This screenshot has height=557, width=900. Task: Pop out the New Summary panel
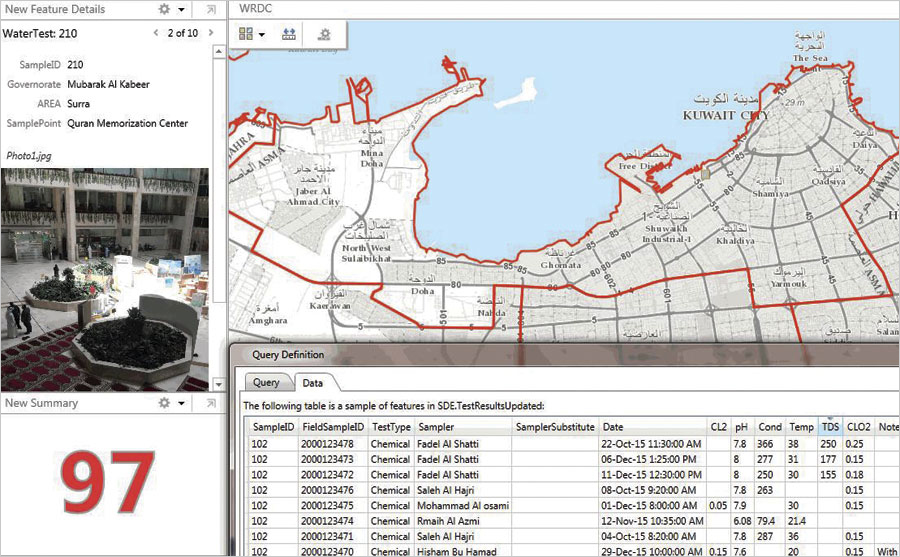[211, 403]
